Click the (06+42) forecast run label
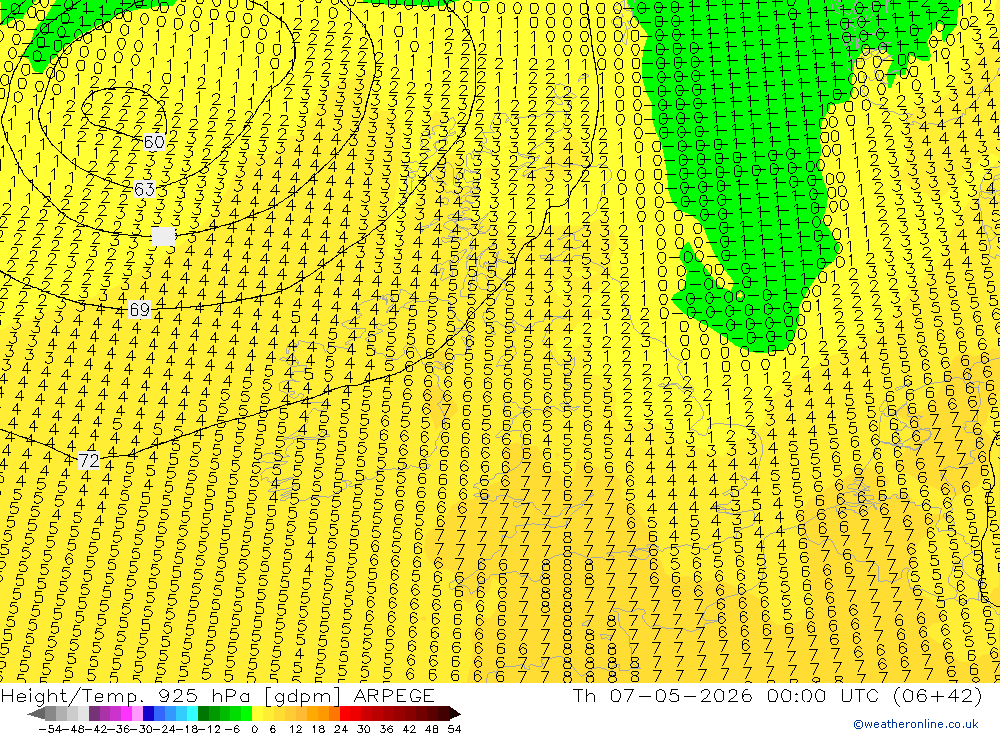This screenshot has width=1000, height=733. 937,695
